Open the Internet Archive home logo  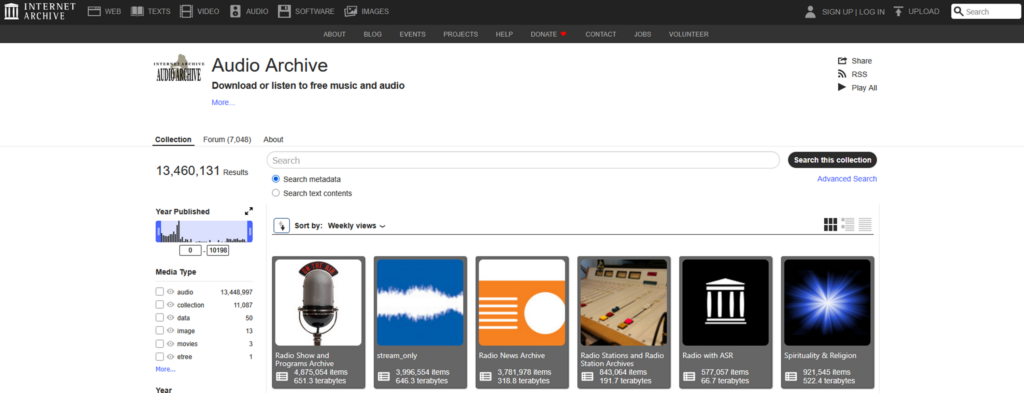click(39, 11)
